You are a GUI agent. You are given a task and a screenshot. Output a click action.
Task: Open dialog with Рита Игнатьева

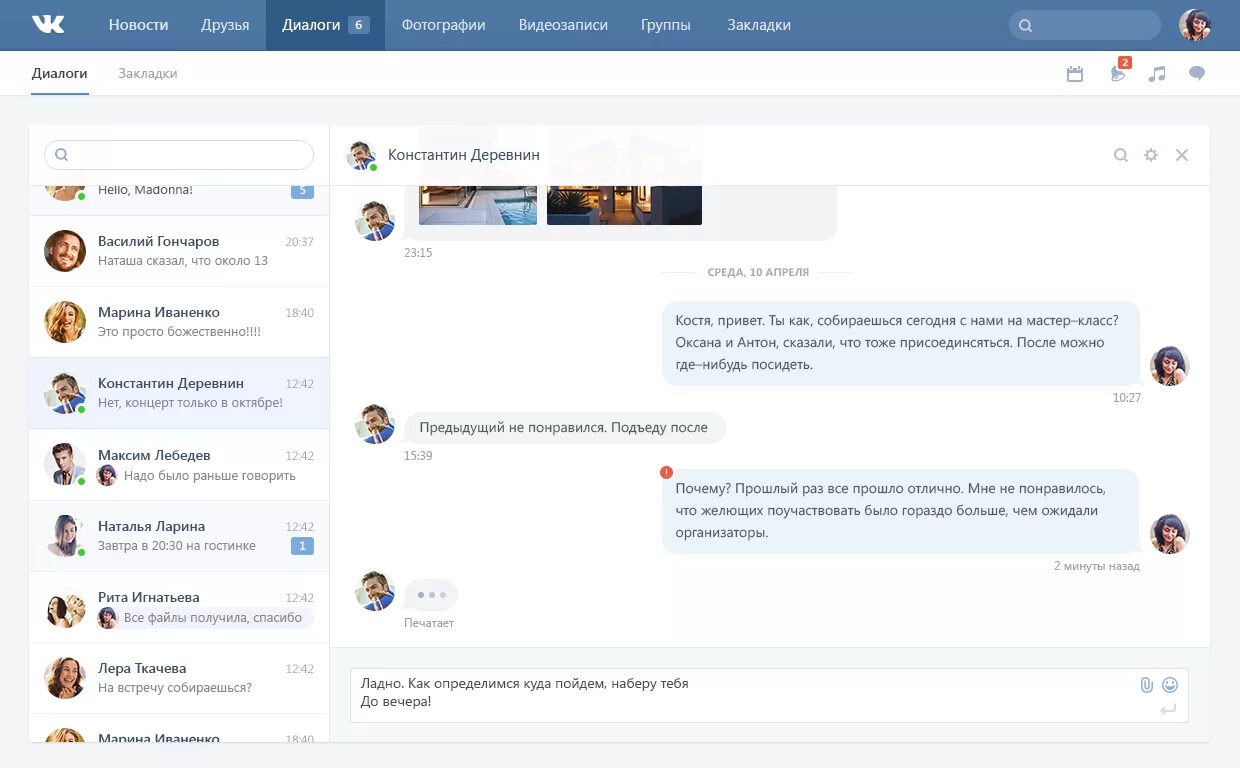[179, 607]
